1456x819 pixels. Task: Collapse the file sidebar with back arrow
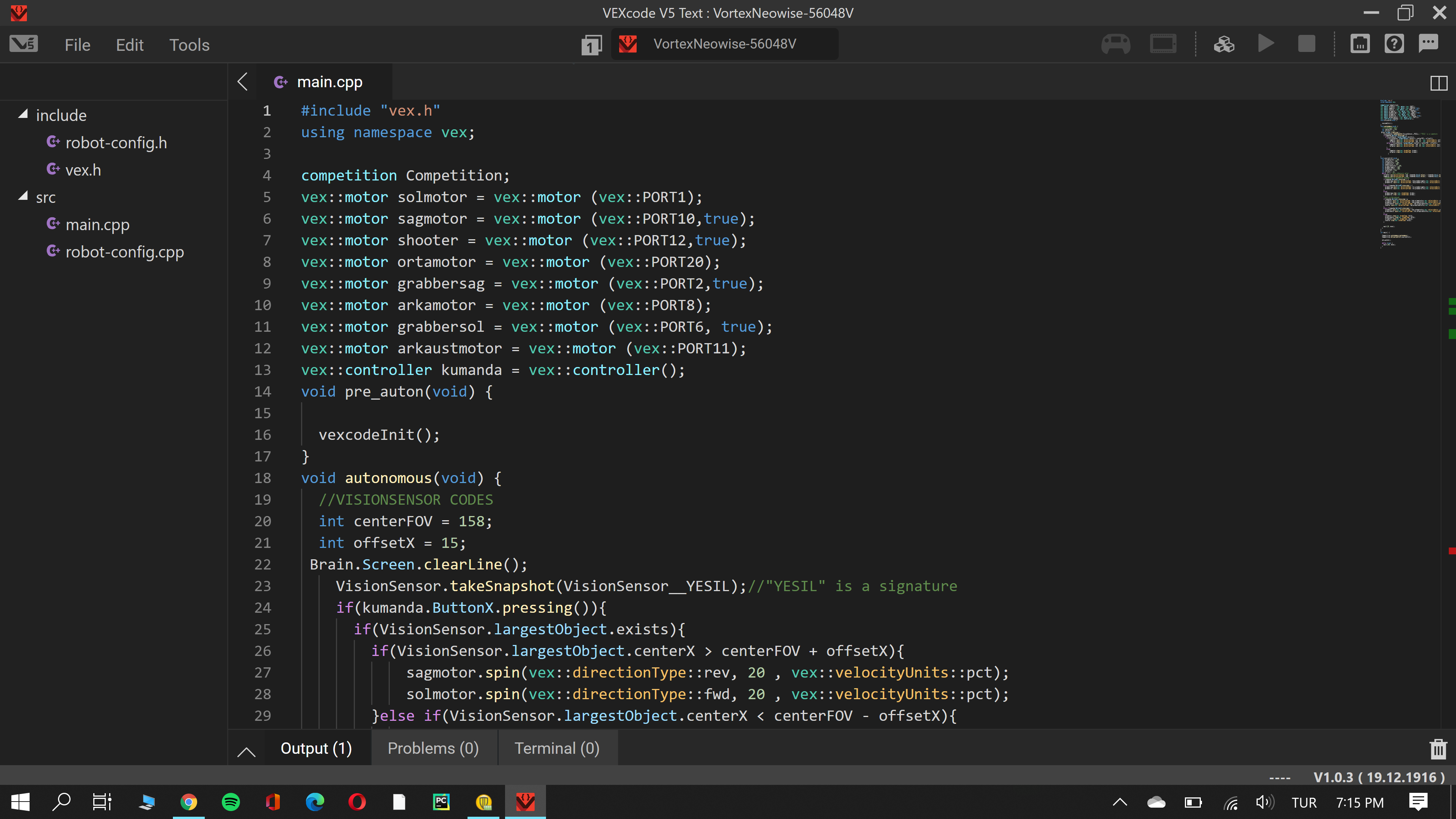tap(243, 82)
